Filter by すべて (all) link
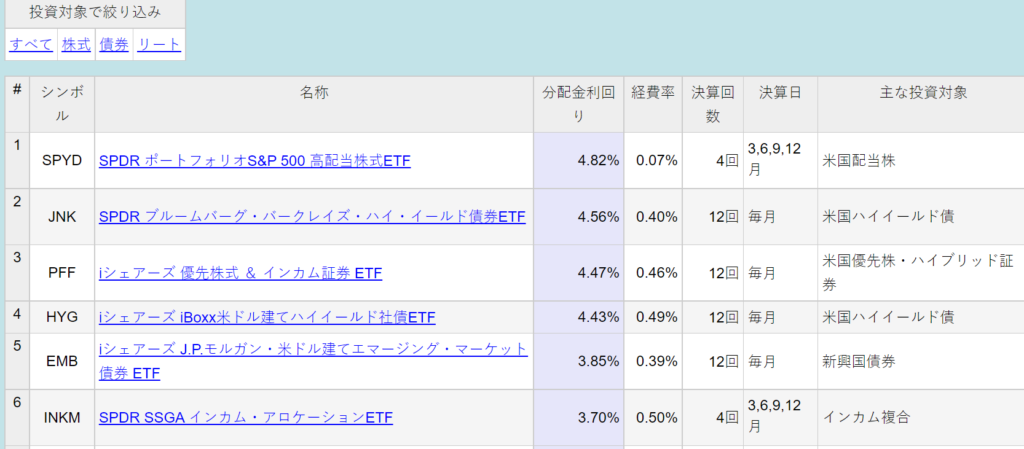This screenshot has height=449, width=1024. (x=31, y=45)
